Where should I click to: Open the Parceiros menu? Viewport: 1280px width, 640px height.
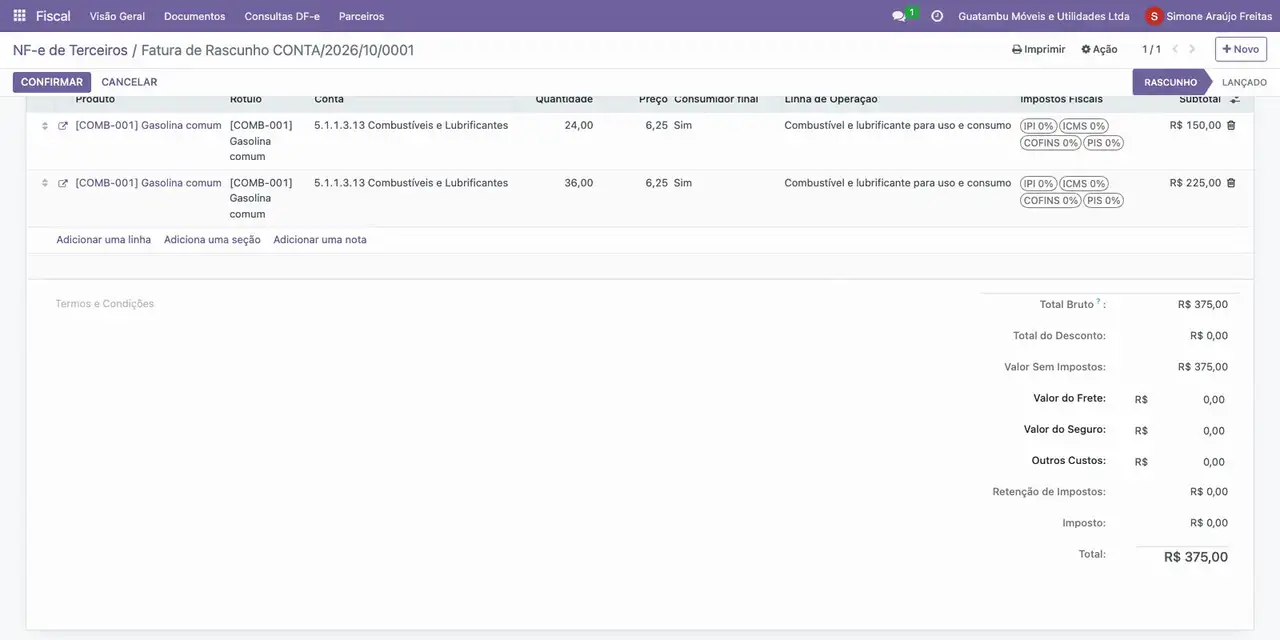[361, 16]
